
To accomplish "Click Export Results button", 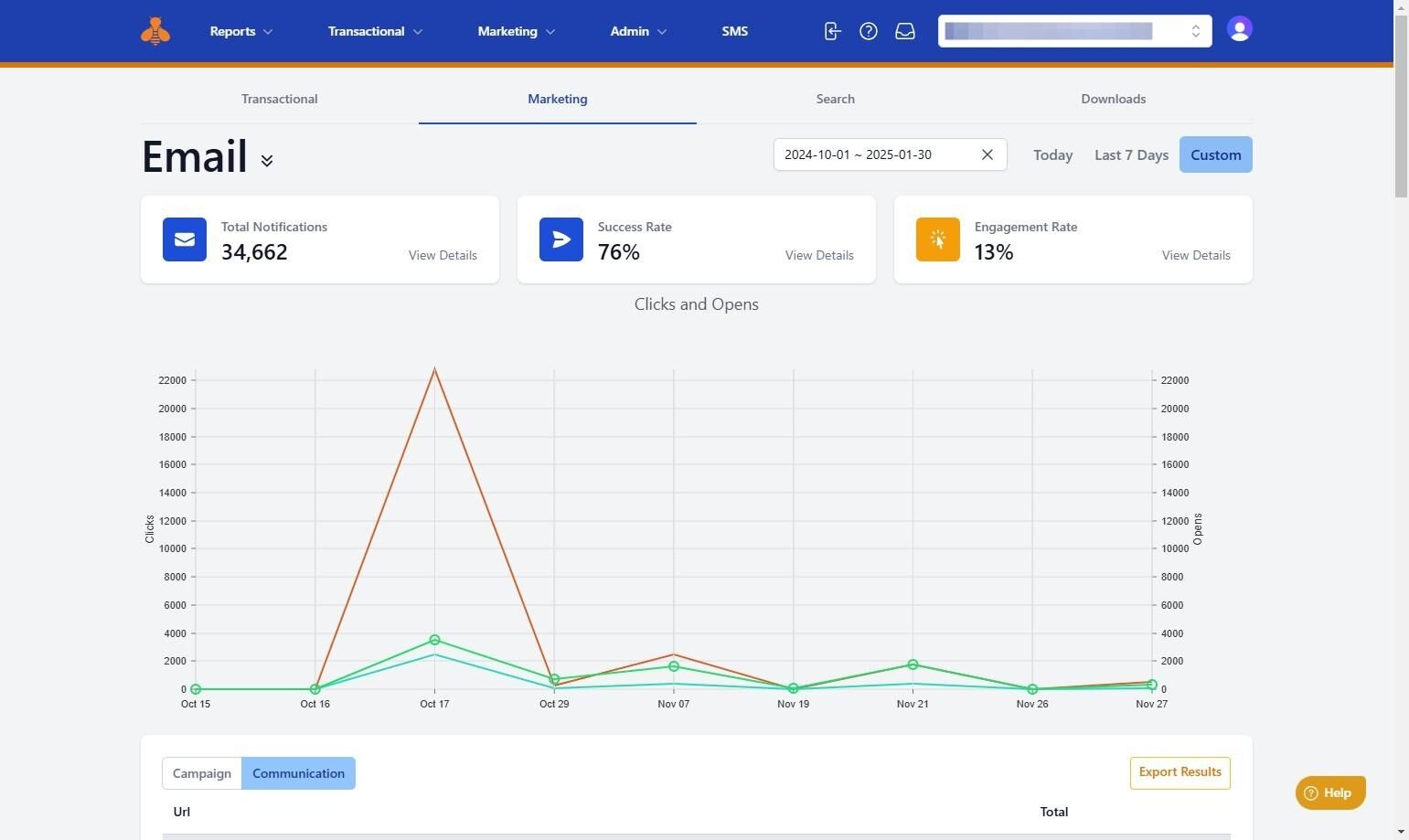I will coord(1180,772).
